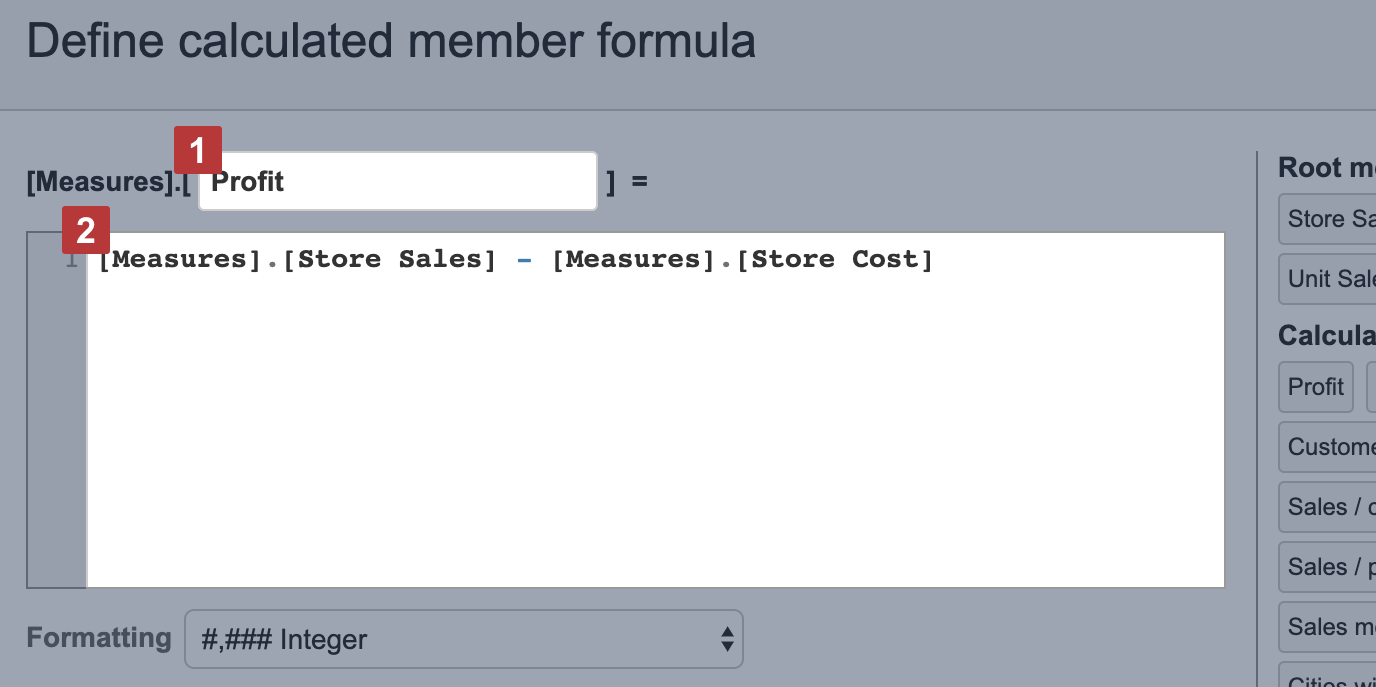The height and width of the screenshot is (687, 1376).
Task: Click the "Define calculated member formula" title
Action: (392, 40)
